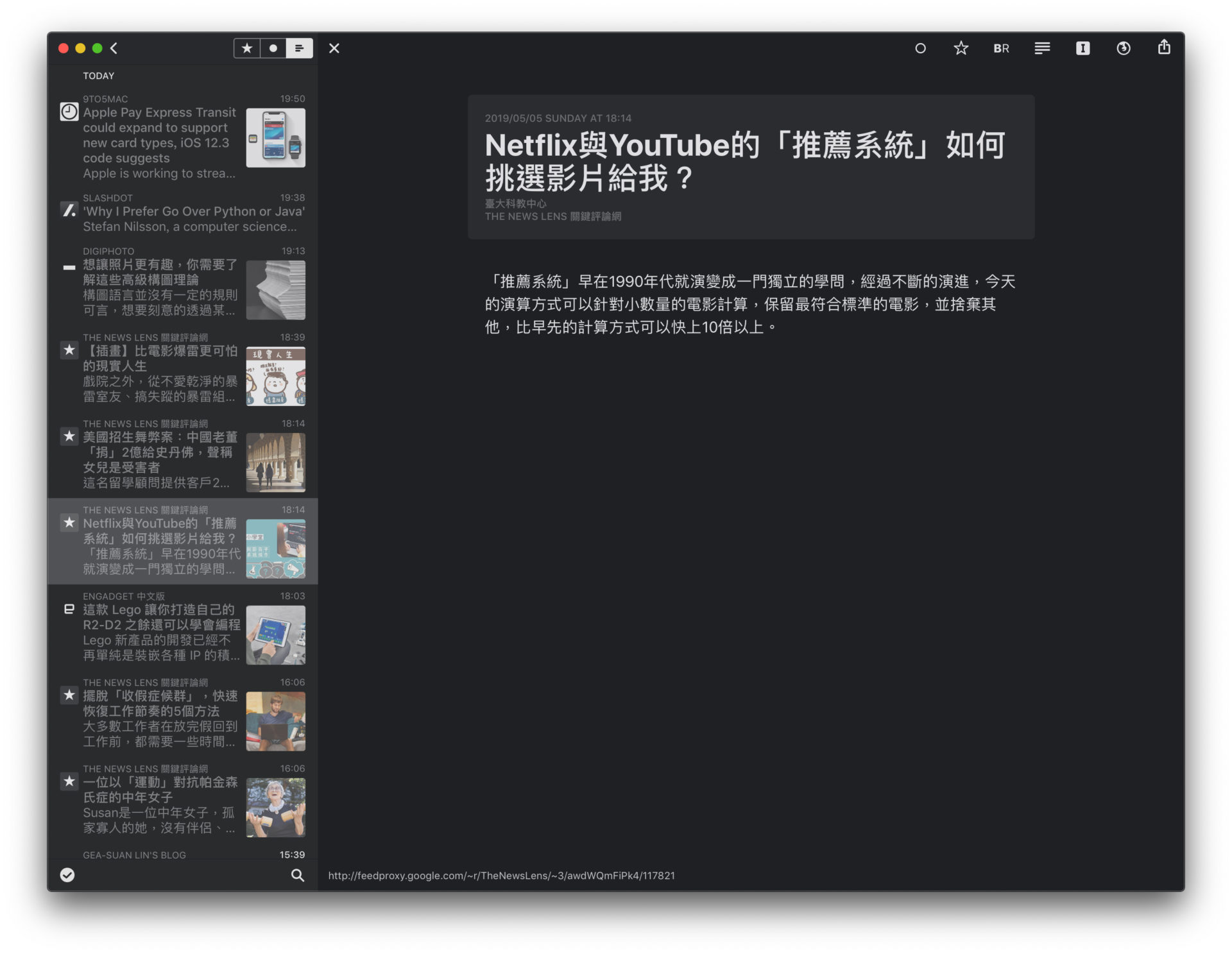This screenshot has height=954, width=1232.
Task: Click 現實人生 cartoon thumbnail
Action: point(276,377)
